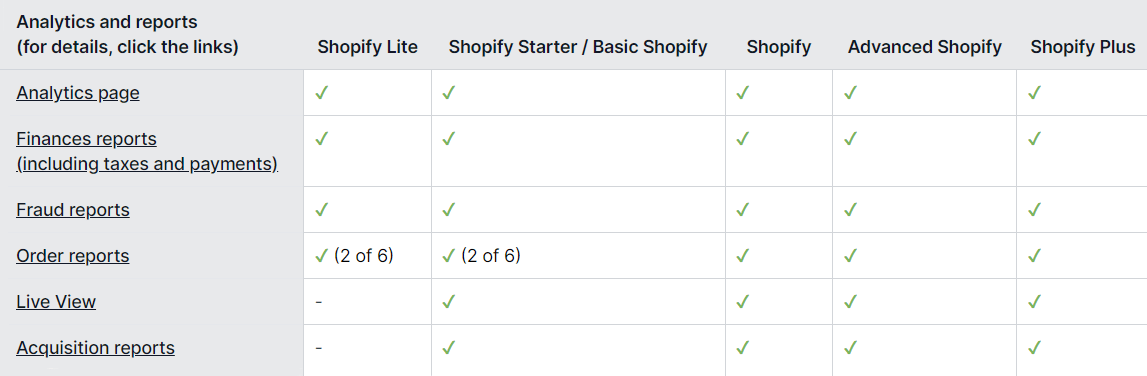Image resolution: width=1147 pixels, height=376 pixels.
Task: Open the Finances reports link
Action: pyautogui.click(x=147, y=151)
